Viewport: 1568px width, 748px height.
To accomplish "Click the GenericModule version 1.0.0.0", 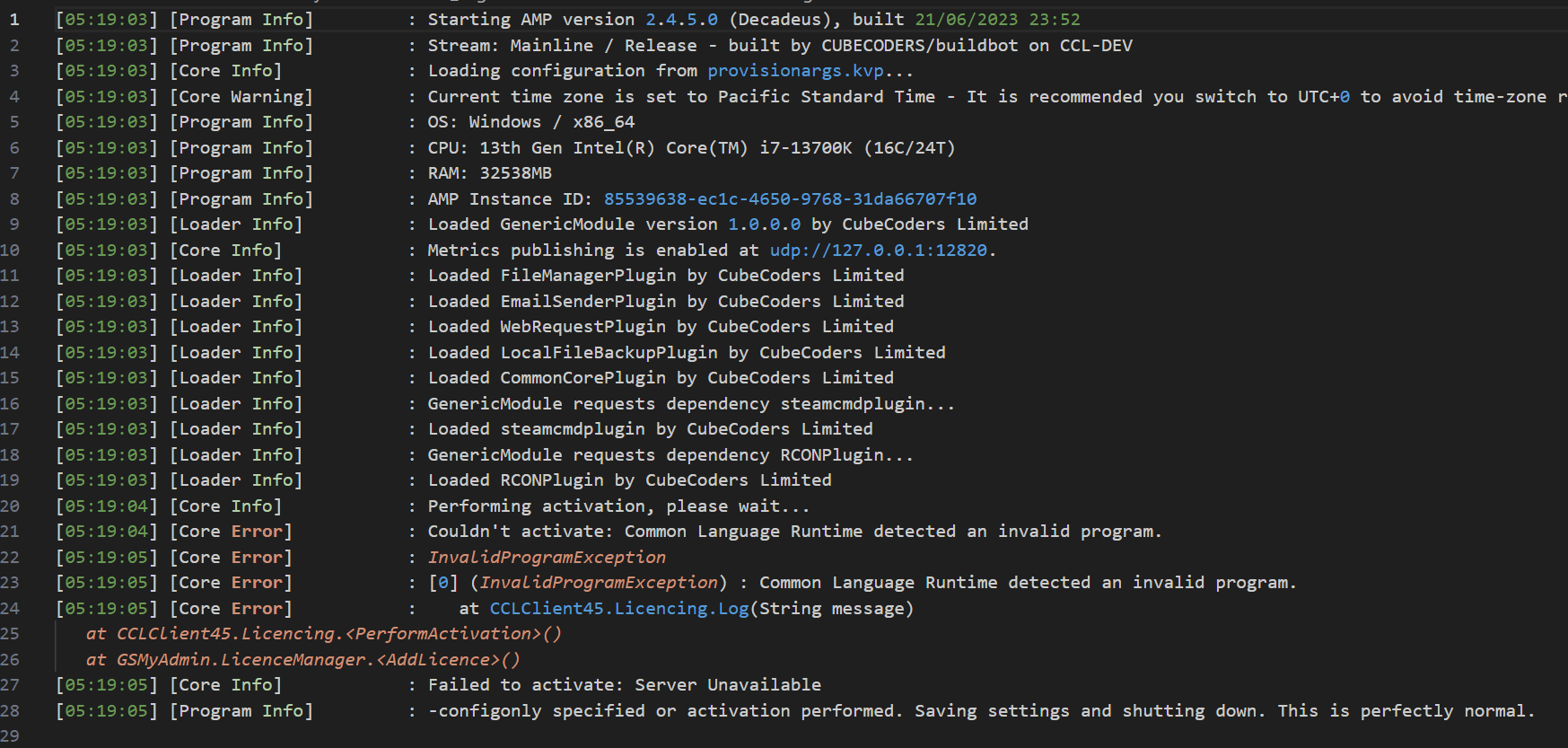I will click(x=764, y=224).
